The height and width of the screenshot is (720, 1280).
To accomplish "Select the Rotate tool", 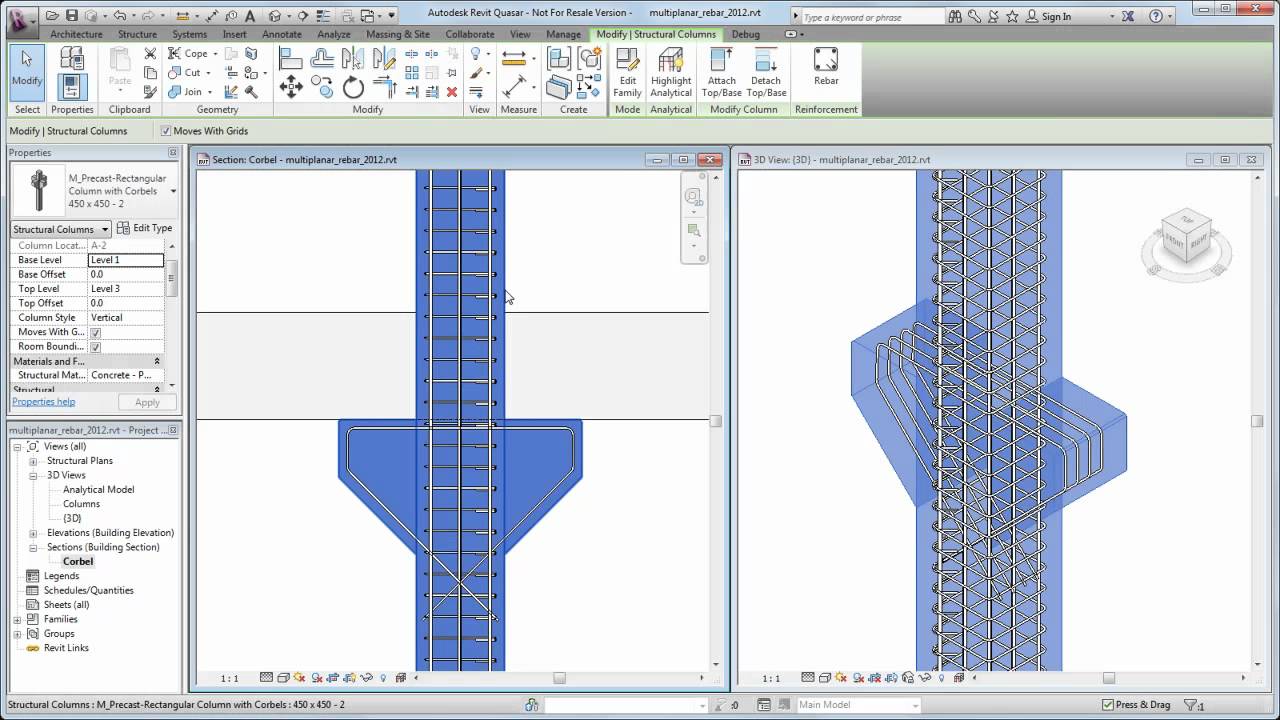I will tap(354, 88).
